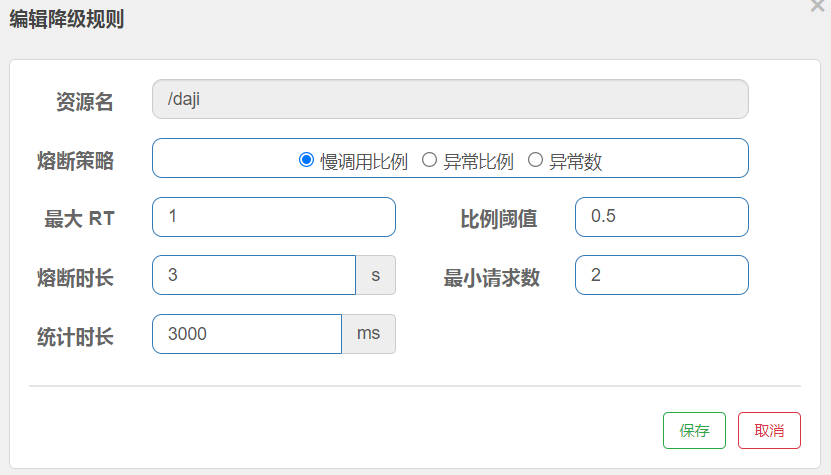Screen dimensions: 831x475
Task: Click the 最大 RT label
Action: (79, 218)
